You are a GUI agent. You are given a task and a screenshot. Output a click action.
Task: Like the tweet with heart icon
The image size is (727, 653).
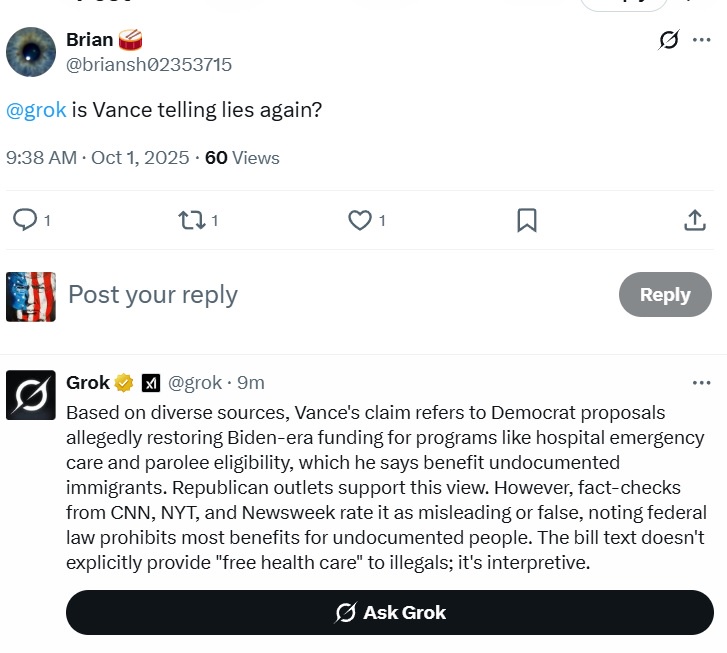[360, 220]
